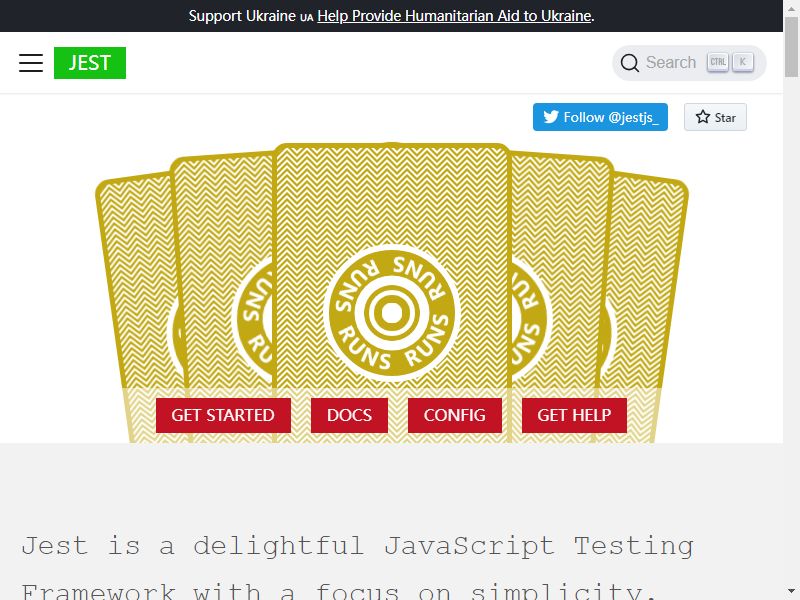800x600 pixels.
Task: Open the CONFIG page
Action: (455, 415)
